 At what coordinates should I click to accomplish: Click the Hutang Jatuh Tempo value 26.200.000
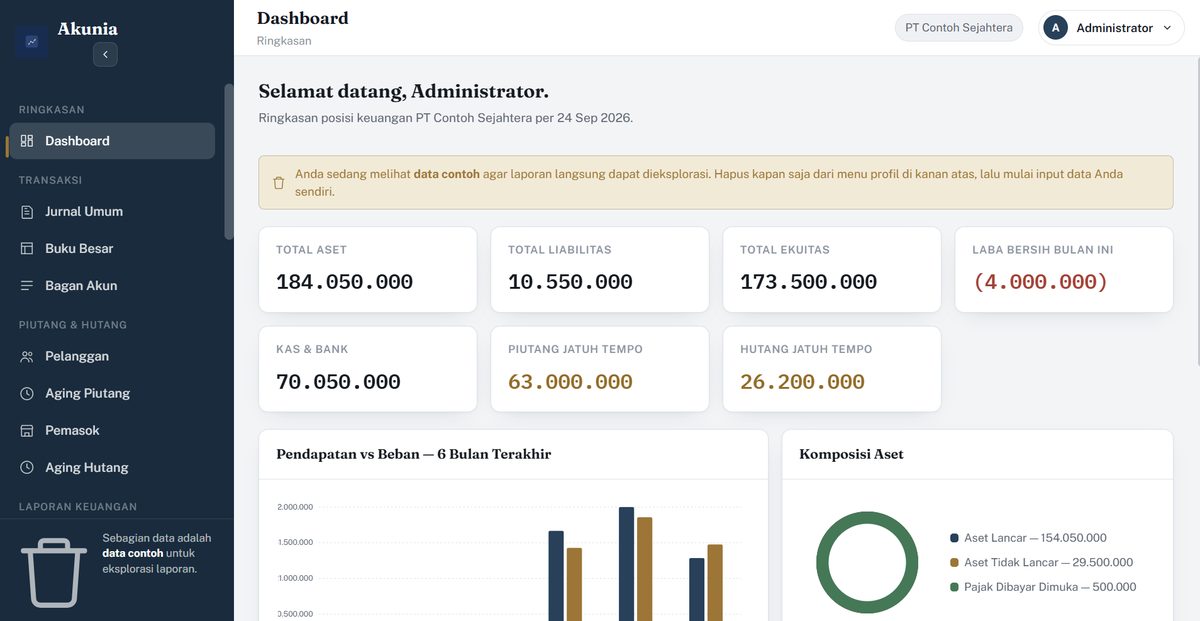click(x=802, y=382)
